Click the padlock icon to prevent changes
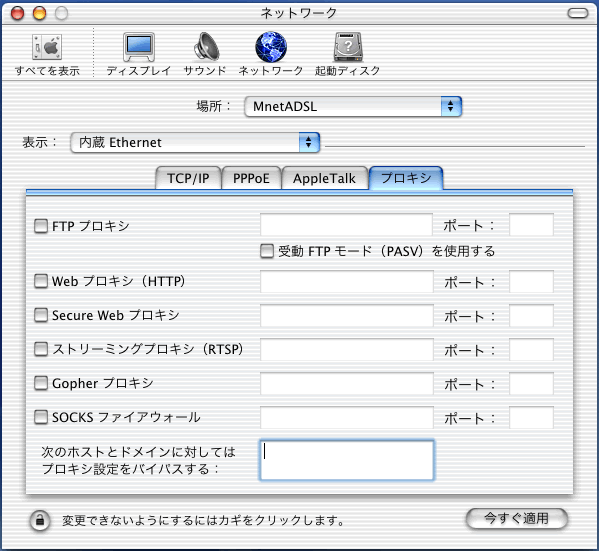The image size is (599, 551). [40, 520]
